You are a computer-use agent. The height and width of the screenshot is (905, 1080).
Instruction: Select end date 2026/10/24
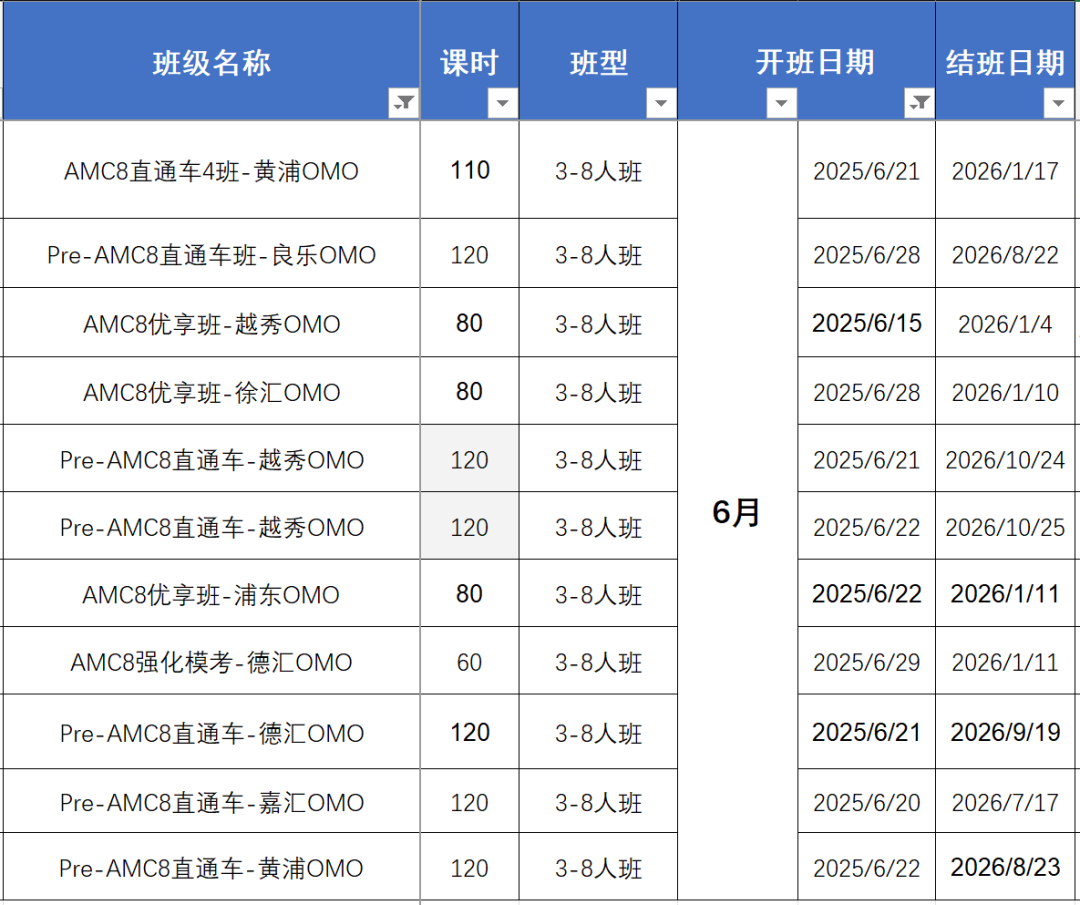tap(1005, 459)
